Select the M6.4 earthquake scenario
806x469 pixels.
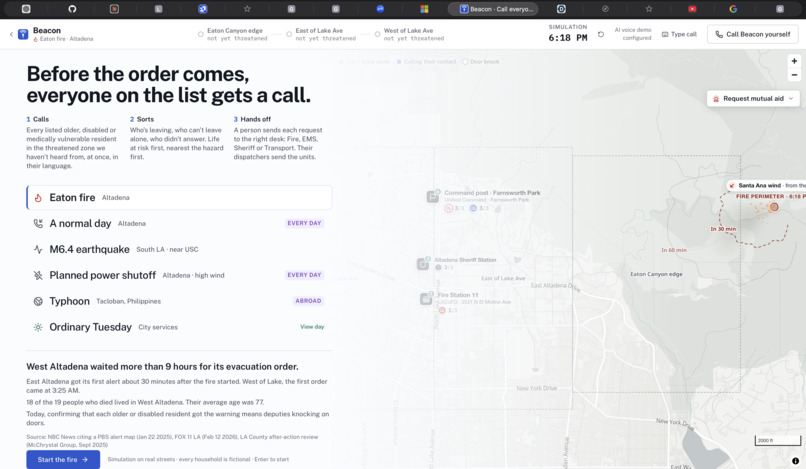[179, 249]
